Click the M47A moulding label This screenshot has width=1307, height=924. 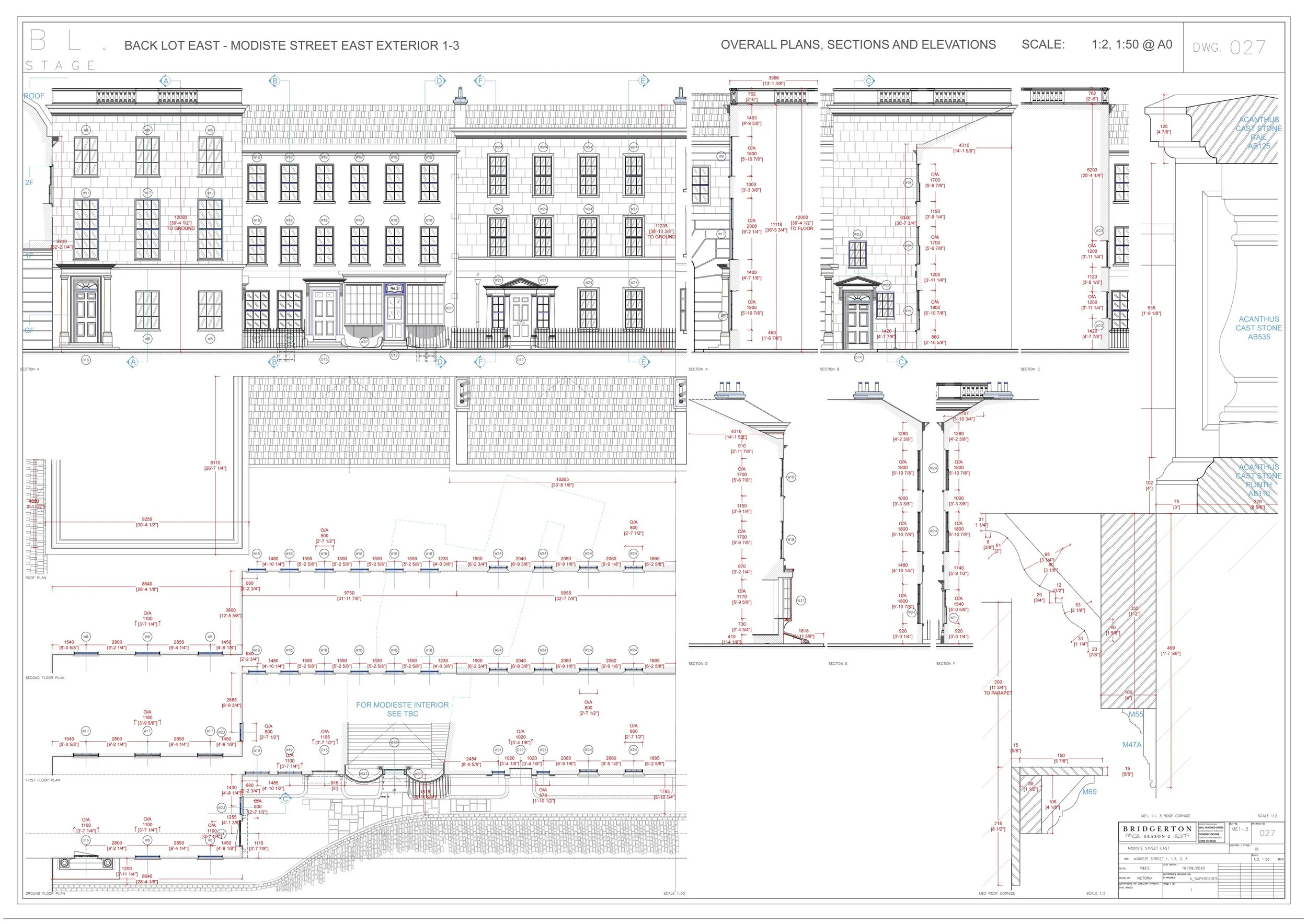(1132, 744)
